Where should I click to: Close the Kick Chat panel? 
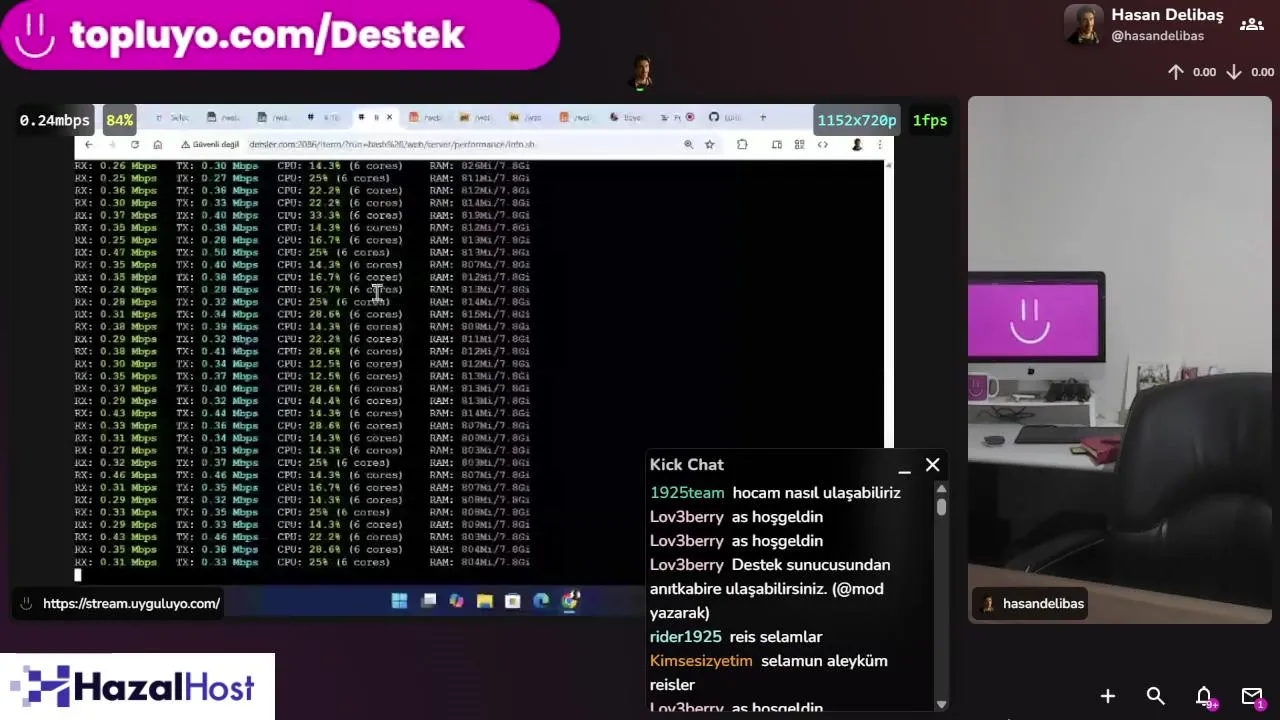932,465
